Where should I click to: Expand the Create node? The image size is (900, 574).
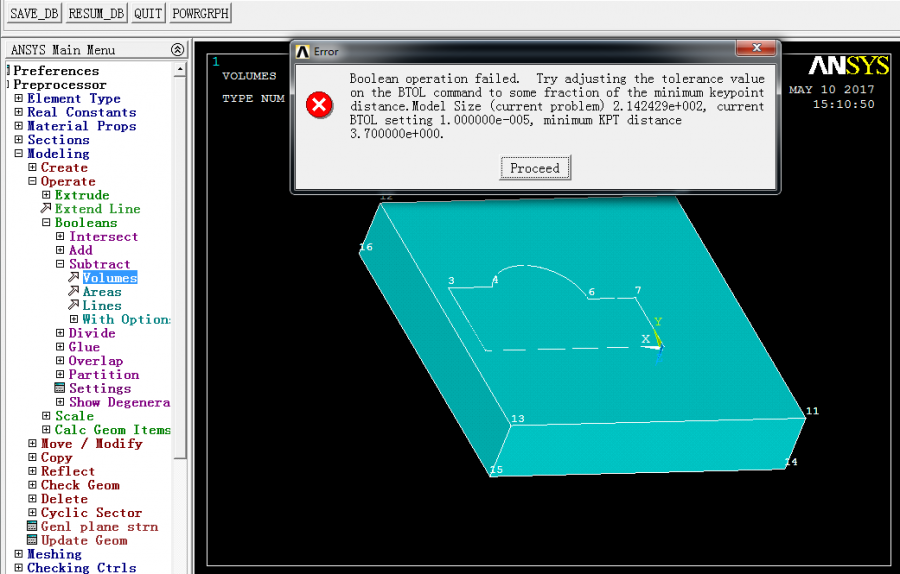pos(32,167)
